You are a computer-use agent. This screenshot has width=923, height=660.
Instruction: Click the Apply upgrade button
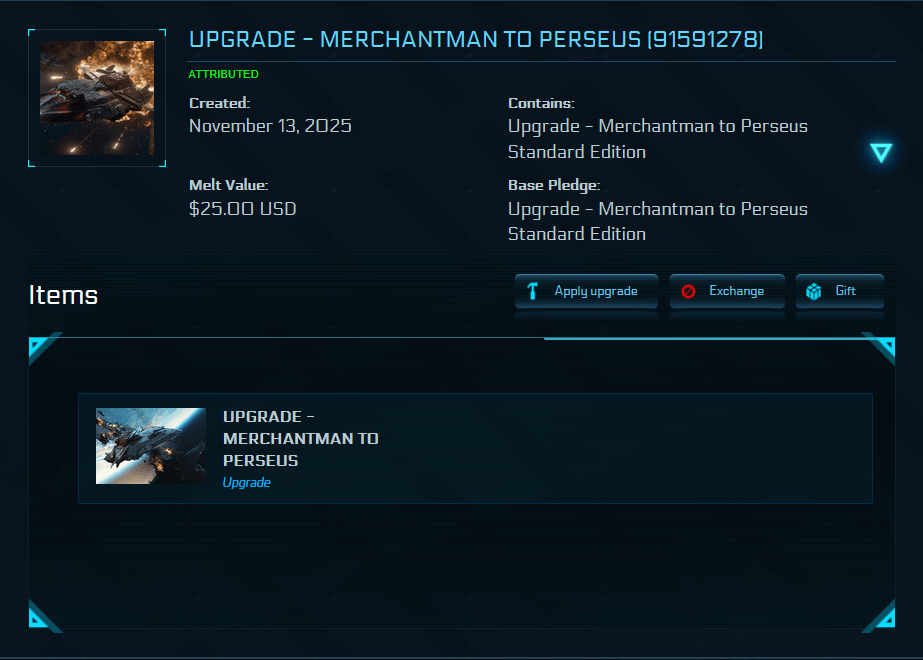click(586, 291)
